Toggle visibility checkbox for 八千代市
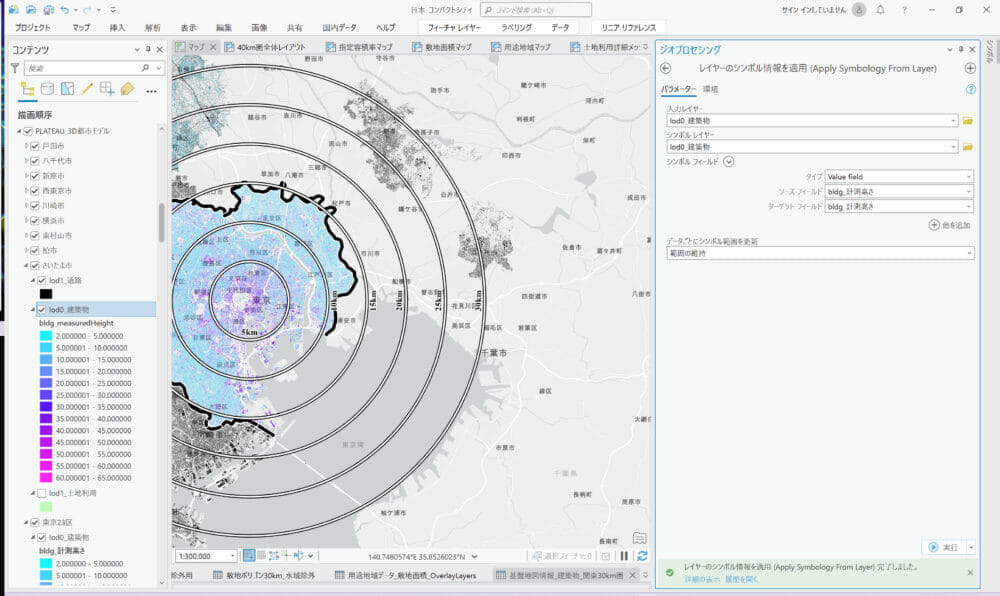This screenshot has height=596, width=1000. (35, 161)
